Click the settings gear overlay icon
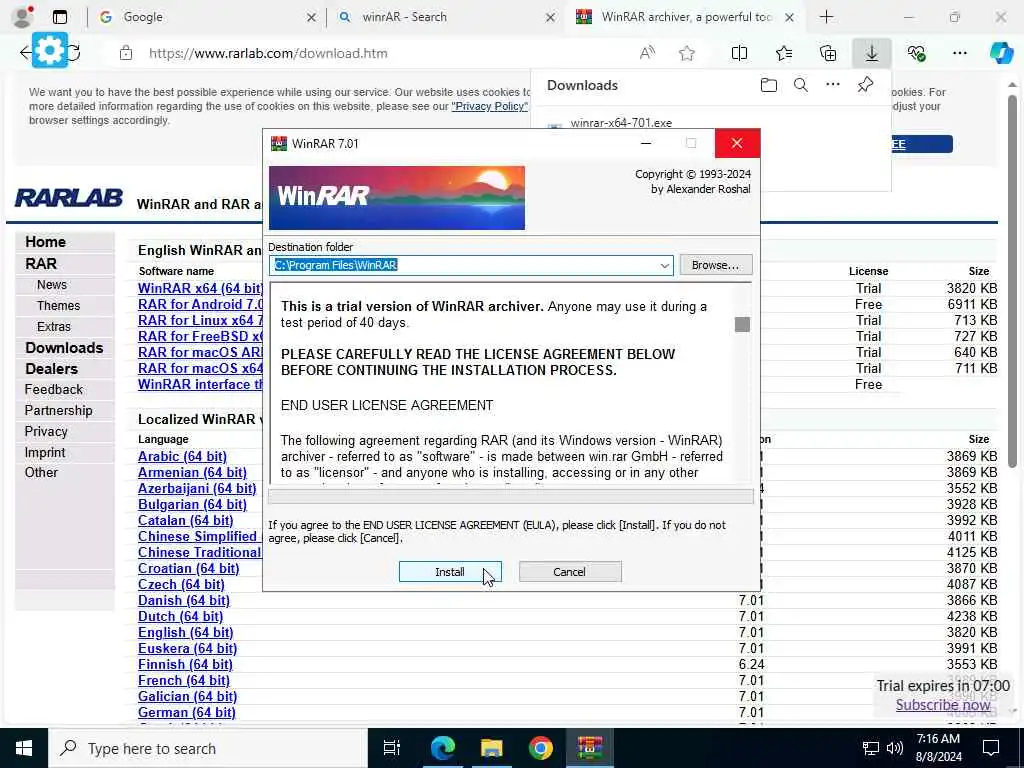The image size is (1024, 768). tap(50, 50)
